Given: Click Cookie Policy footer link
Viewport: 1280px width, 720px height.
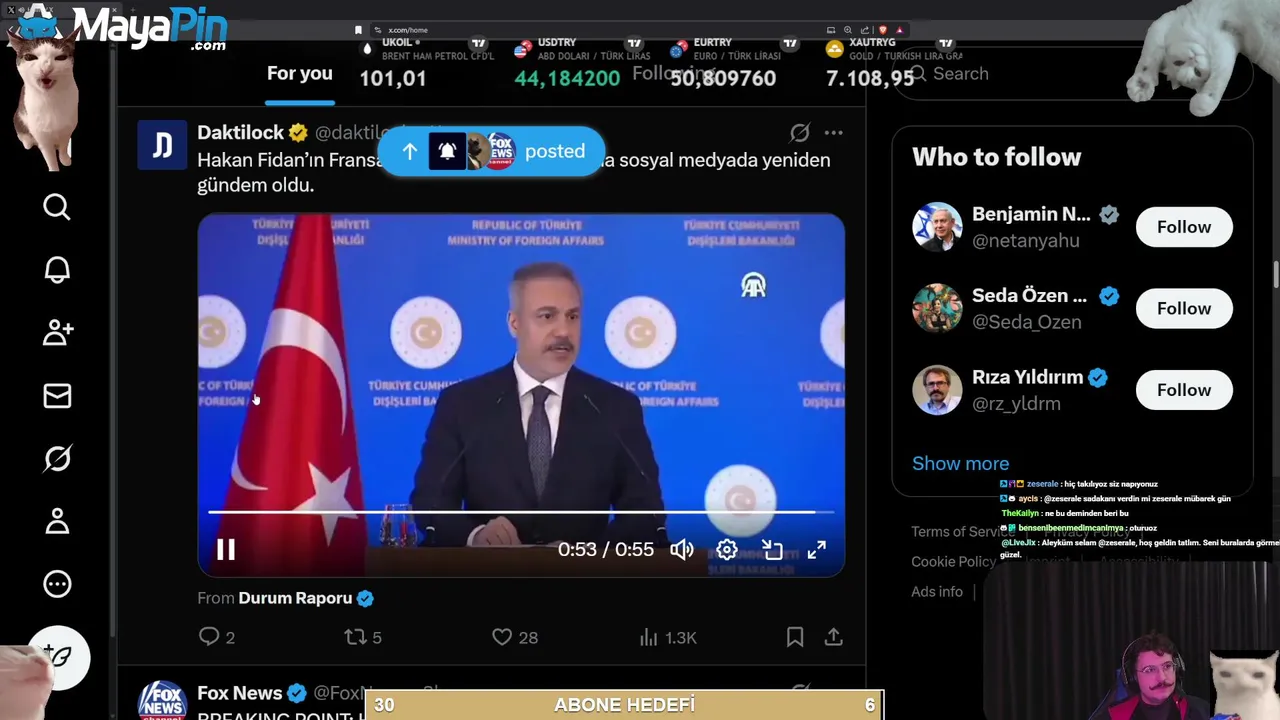Looking at the screenshot, I should [x=954, y=562].
